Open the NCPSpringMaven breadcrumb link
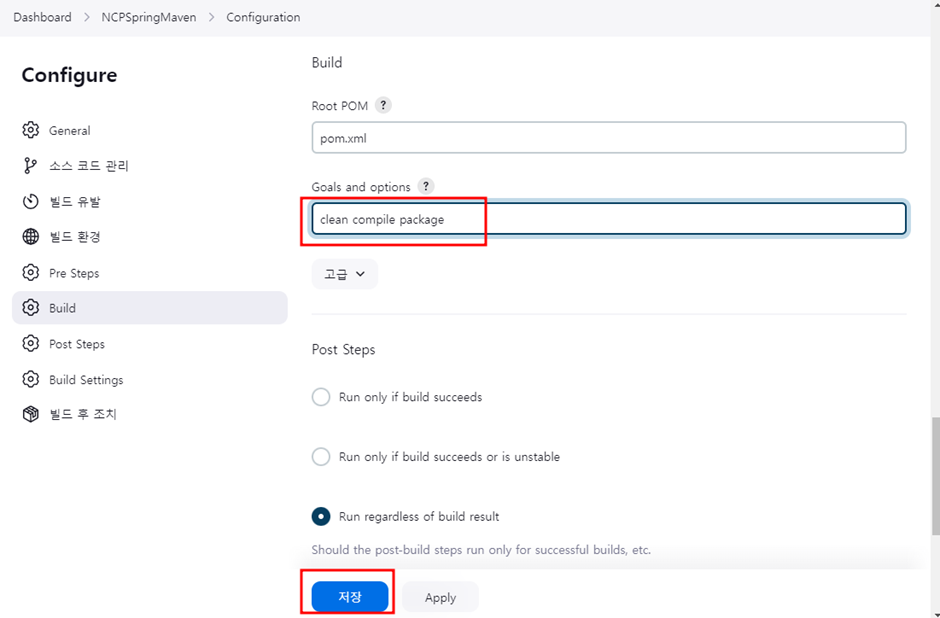940x618 pixels. click(x=149, y=17)
